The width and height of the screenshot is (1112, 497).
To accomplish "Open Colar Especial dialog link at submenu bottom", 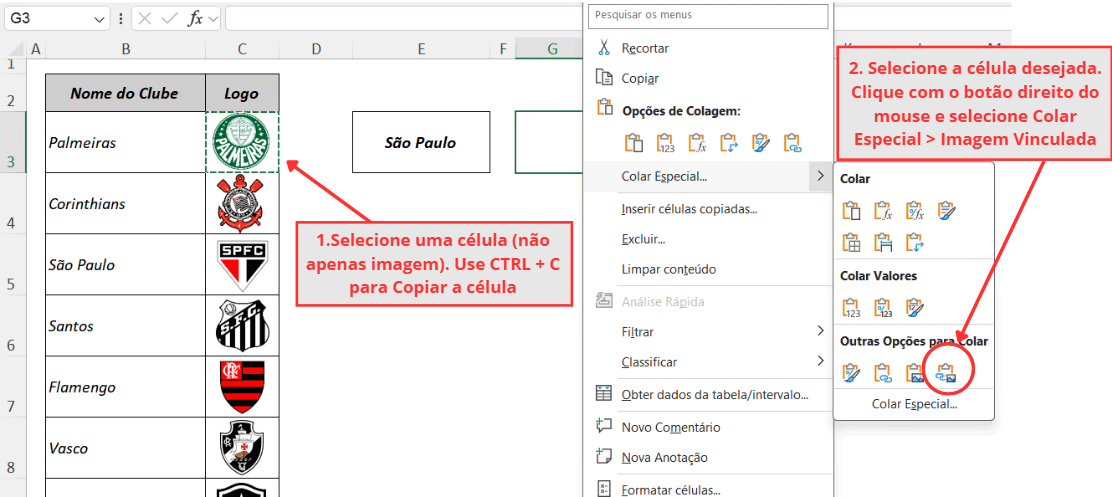I will pyautogui.click(x=914, y=405).
